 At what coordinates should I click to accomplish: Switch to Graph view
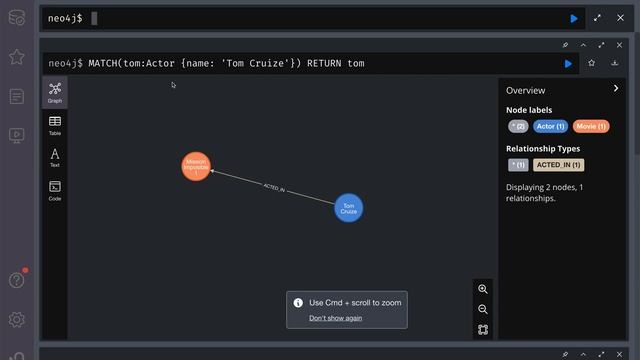pos(55,93)
